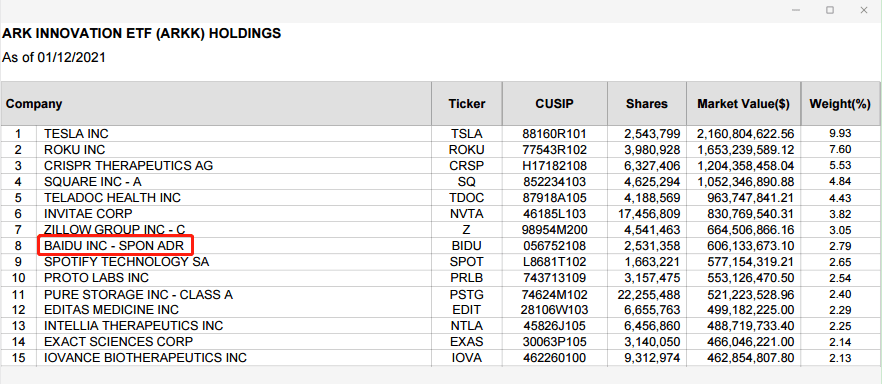Click PROTO LABS INC weight 2.54
This screenshot has height=384, width=882.
[840, 278]
